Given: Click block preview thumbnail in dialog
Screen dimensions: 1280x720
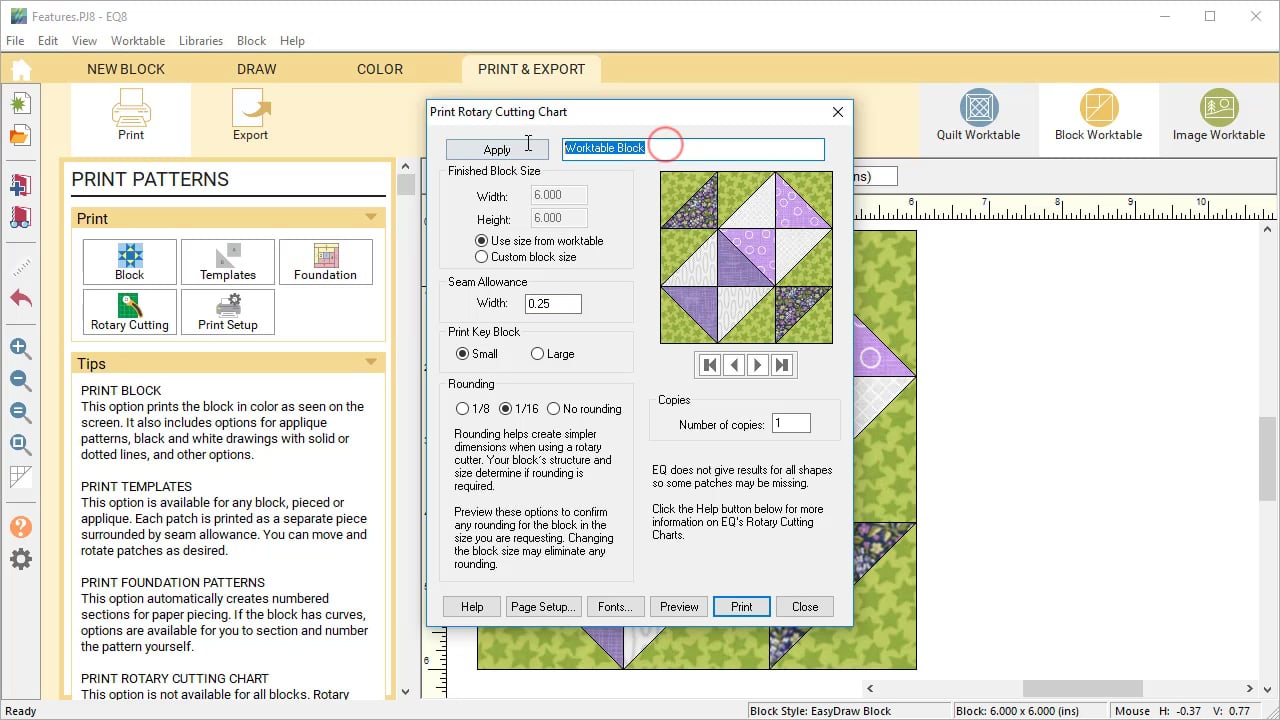Looking at the screenshot, I should [x=746, y=257].
